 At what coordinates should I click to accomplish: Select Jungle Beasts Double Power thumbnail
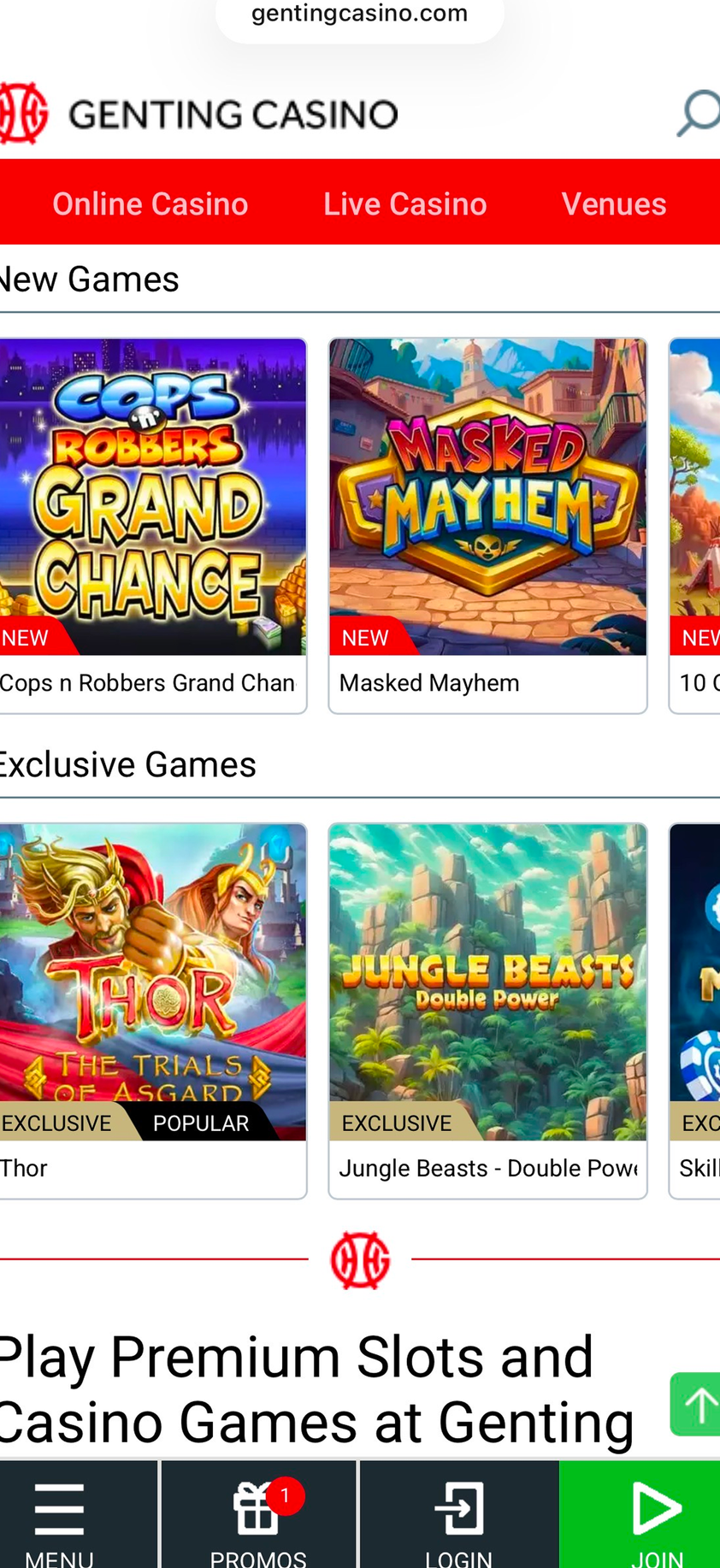coord(487,981)
